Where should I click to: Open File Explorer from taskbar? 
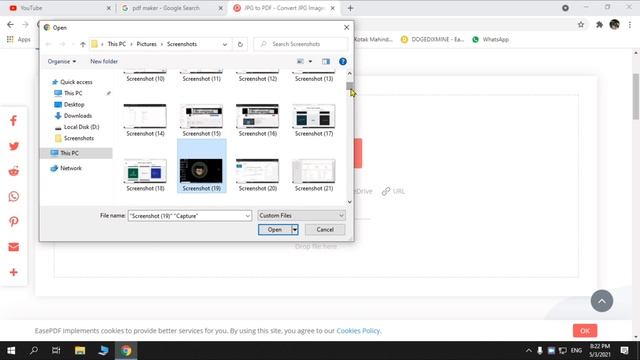(x=80, y=350)
